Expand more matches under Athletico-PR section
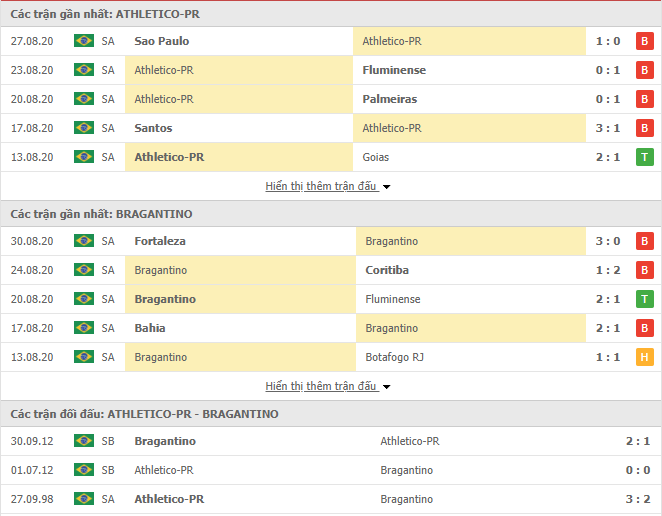This screenshot has width=662, height=516. tap(327, 186)
